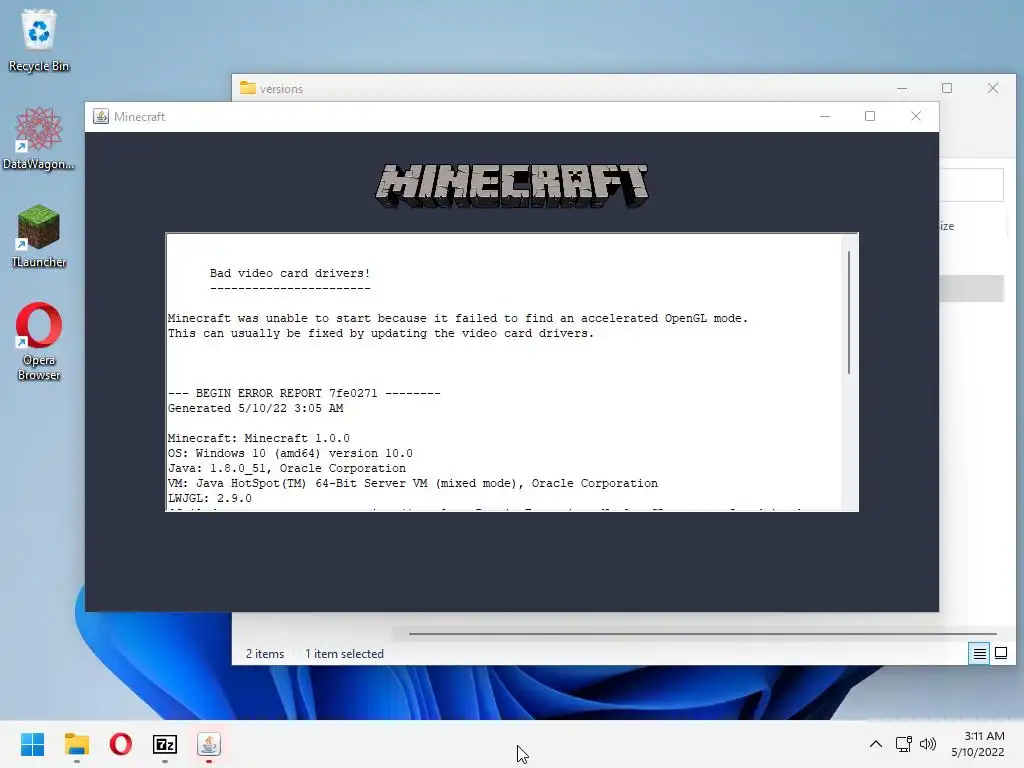Minimize the versions window
1024x768 pixels.
click(x=902, y=88)
